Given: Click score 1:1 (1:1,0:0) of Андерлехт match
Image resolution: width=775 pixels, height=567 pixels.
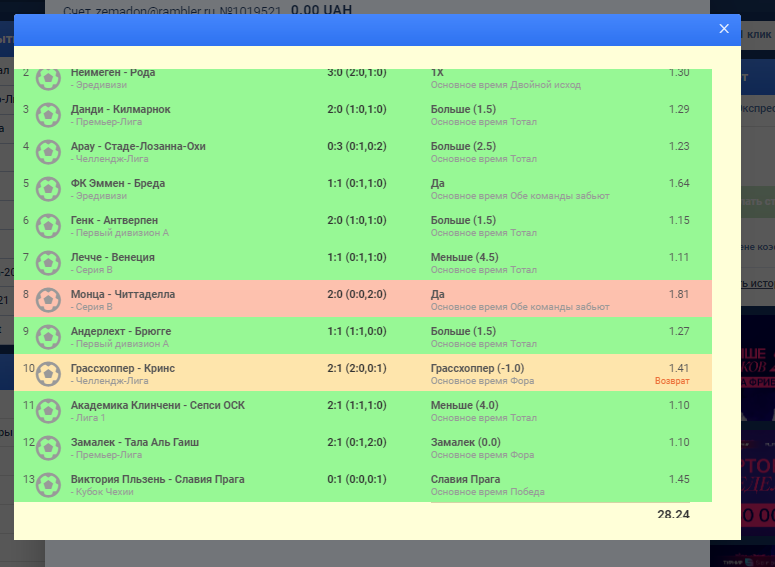Looking at the screenshot, I should coord(357,331).
